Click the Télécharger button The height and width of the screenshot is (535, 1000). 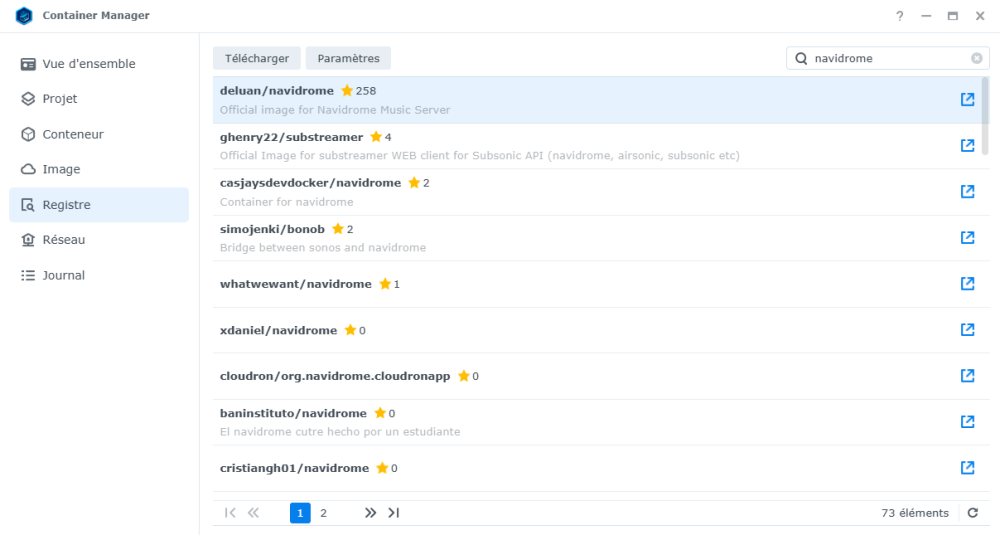[x=257, y=58]
